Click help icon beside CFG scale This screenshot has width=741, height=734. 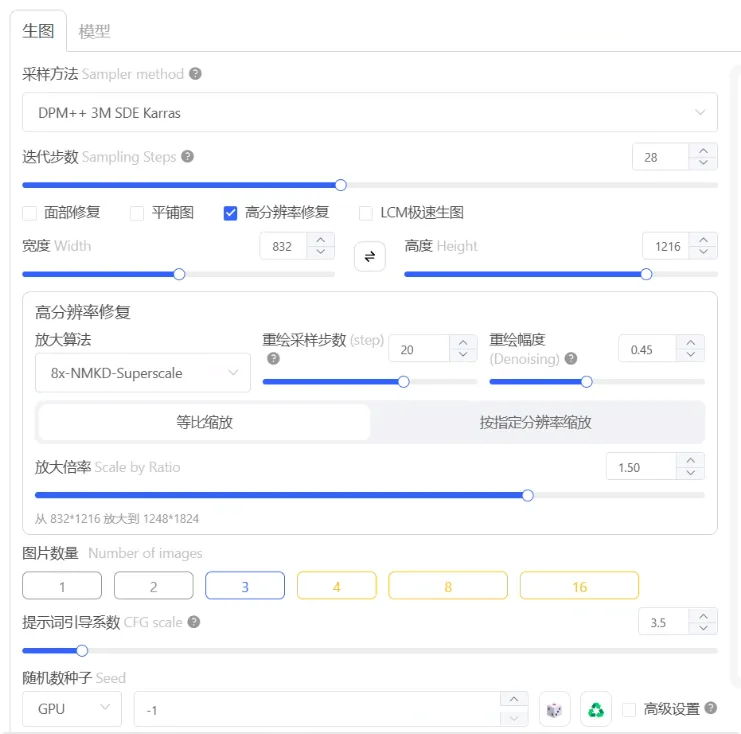(194, 622)
